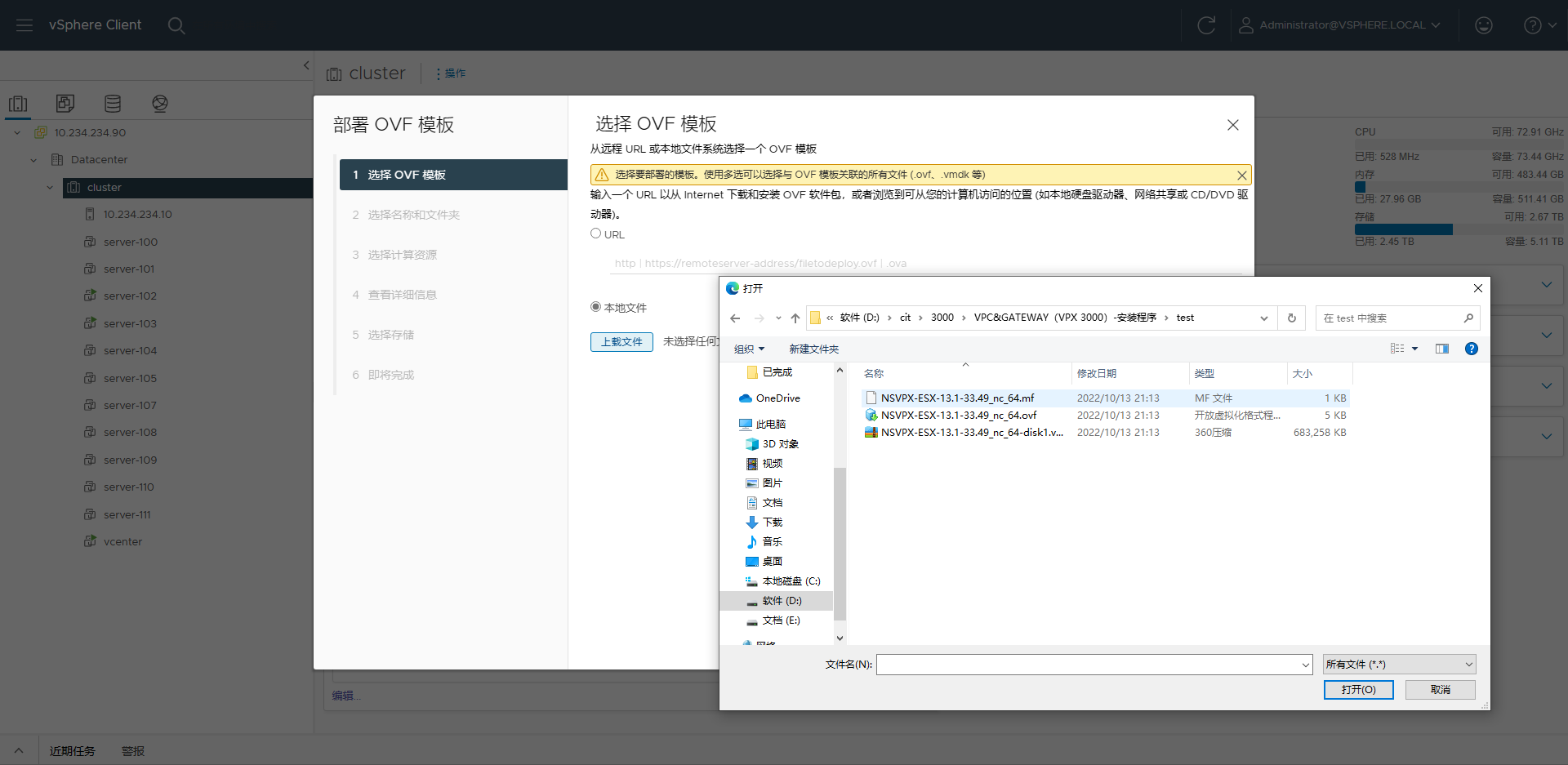The height and width of the screenshot is (765, 1568).
Task: Open the Hosts and Clusters view icon
Action: [x=18, y=104]
